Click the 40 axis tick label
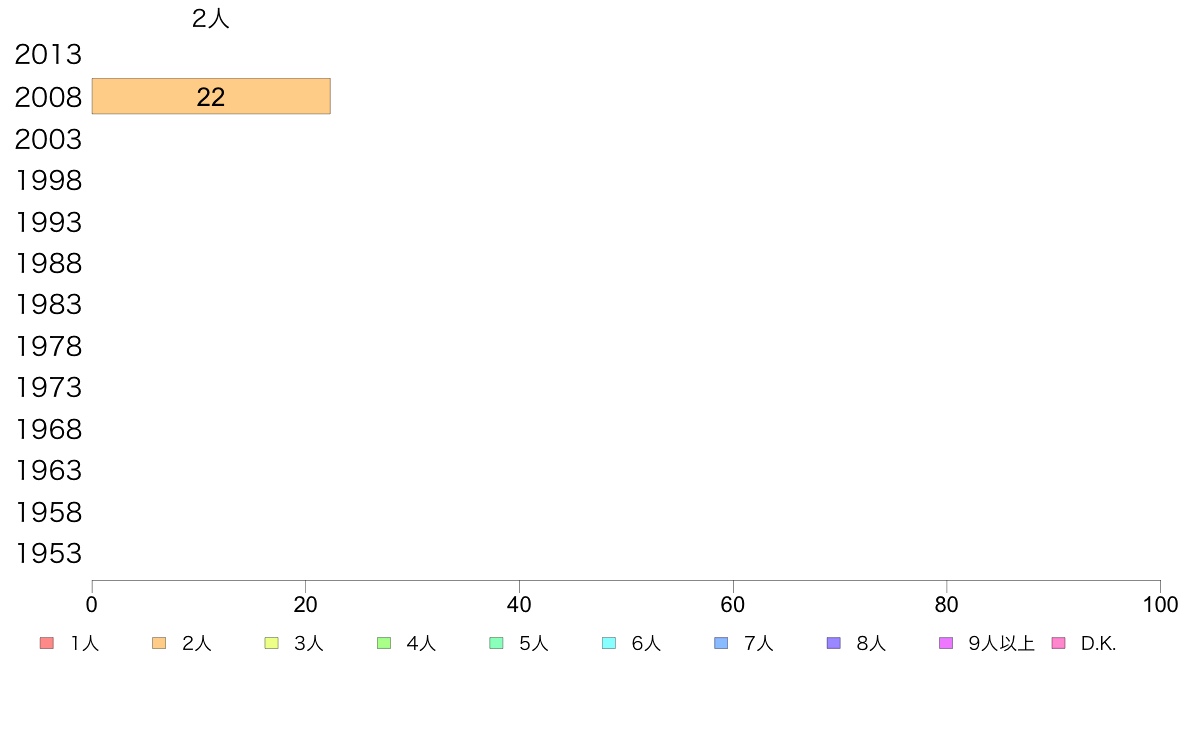Viewport: 1188px width, 736px height. click(519, 604)
